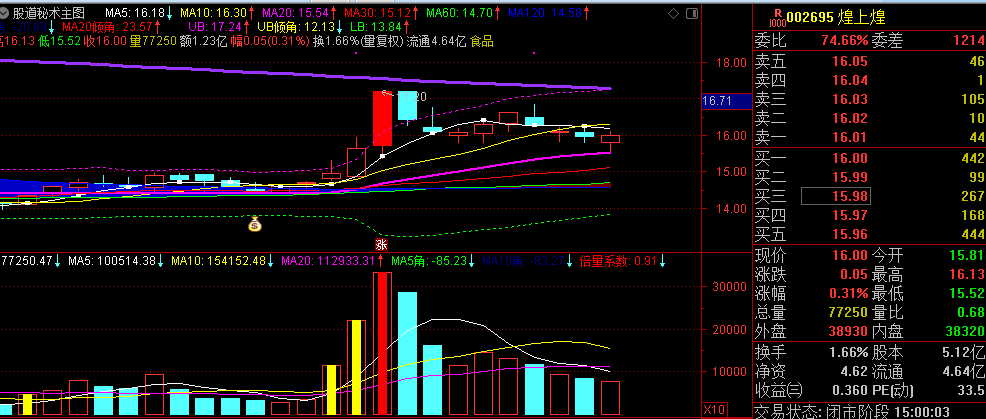Click the 总量 77250 value
The image size is (986, 419).
click(849, 312)
